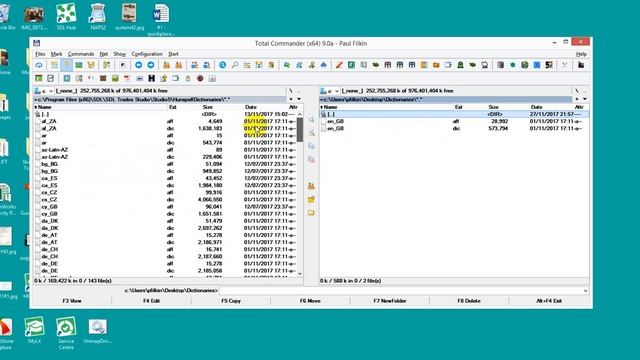640x360 pixels.
Task: Open the Help menu
Action: pyautogui.click(x=581, y=54)
